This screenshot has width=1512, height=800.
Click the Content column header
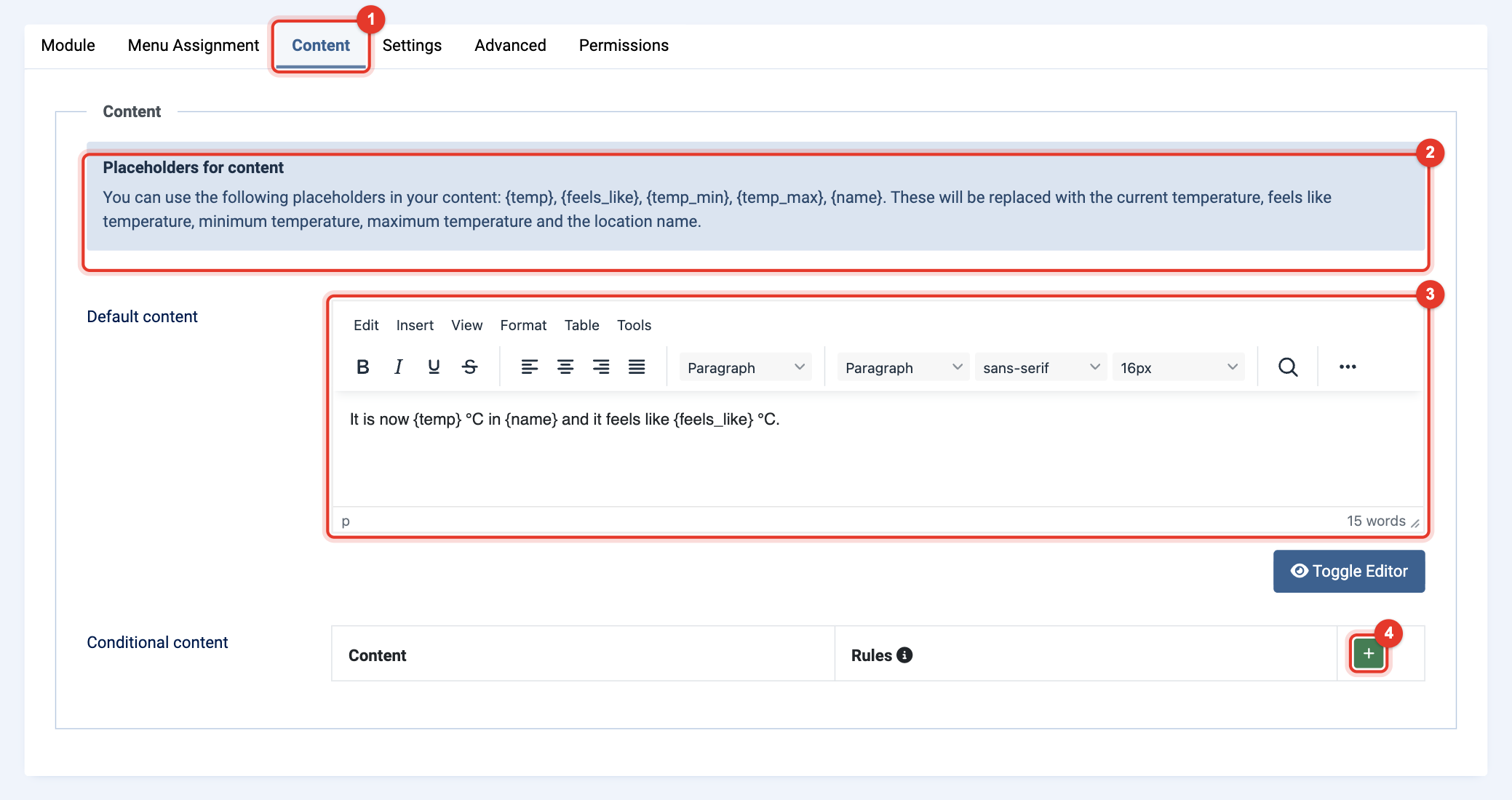(377, 656)
